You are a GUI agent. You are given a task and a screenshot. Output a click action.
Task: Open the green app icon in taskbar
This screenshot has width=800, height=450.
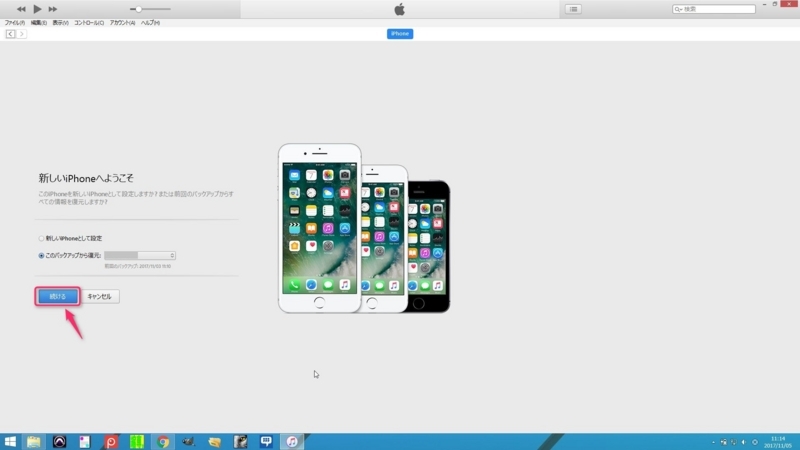[137, 441]
